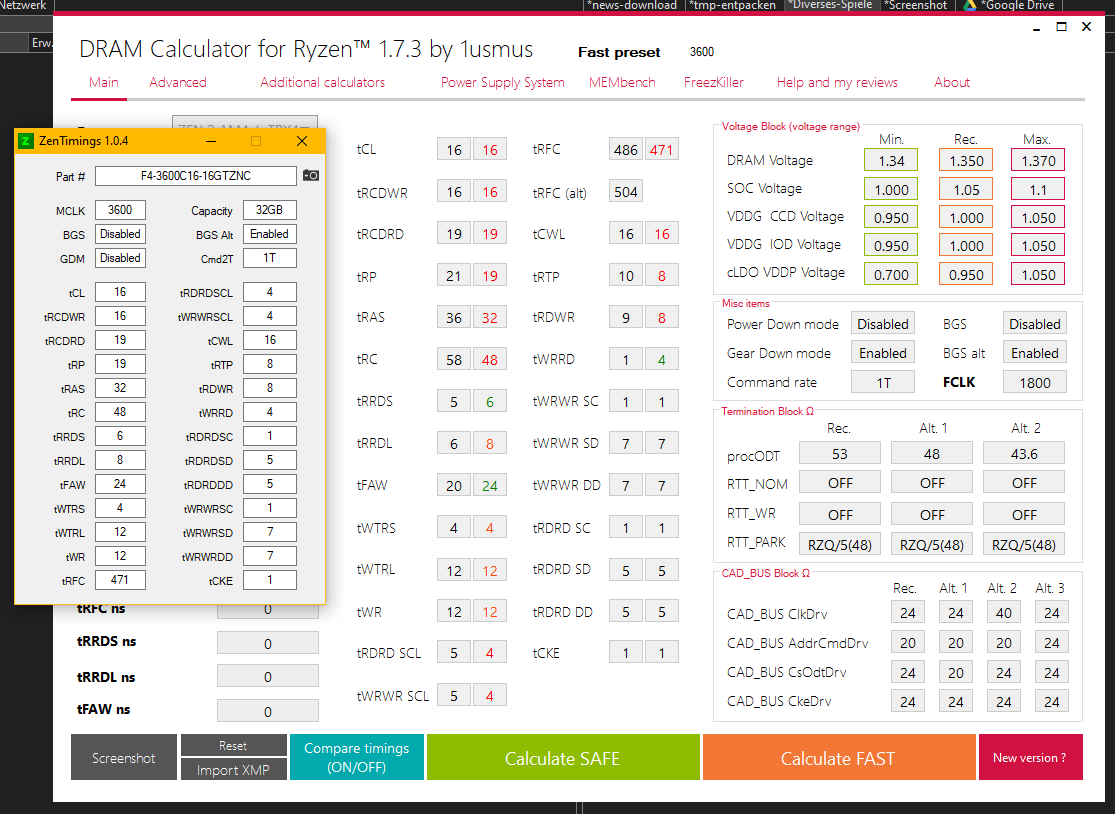The image size is (1115, 814).
Task: Click the tRRDL ns value field
Action: (267, 676)
